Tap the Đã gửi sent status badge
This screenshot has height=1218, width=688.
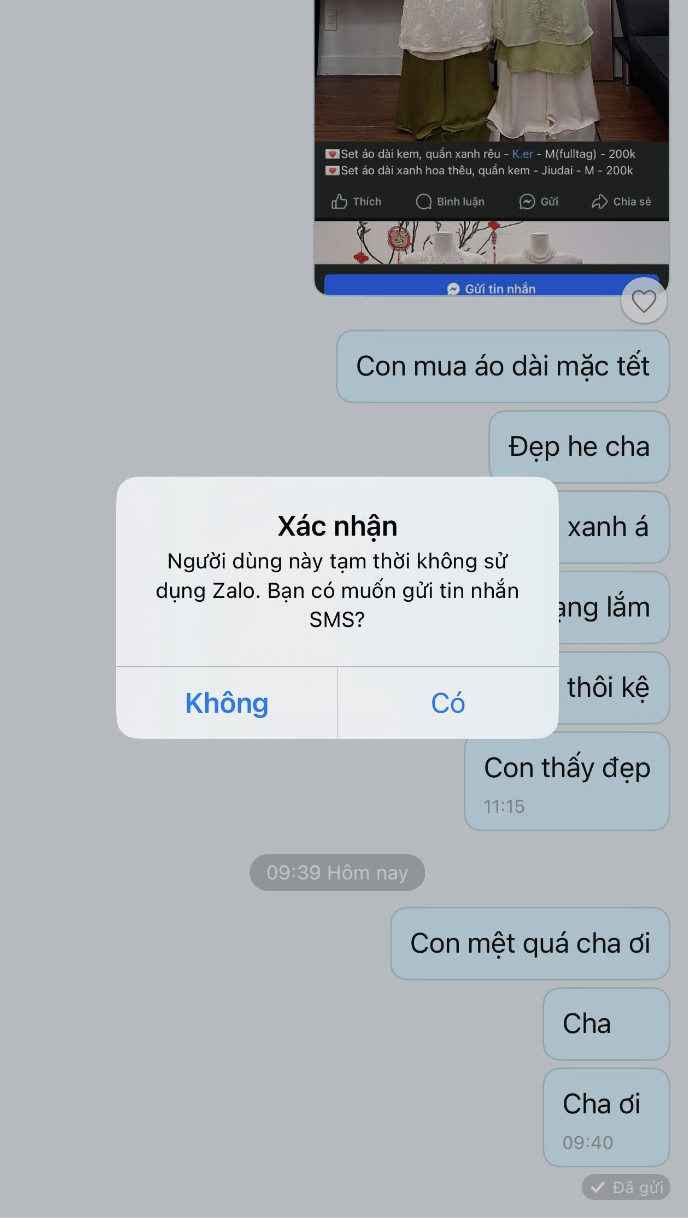click(626, 1187)
